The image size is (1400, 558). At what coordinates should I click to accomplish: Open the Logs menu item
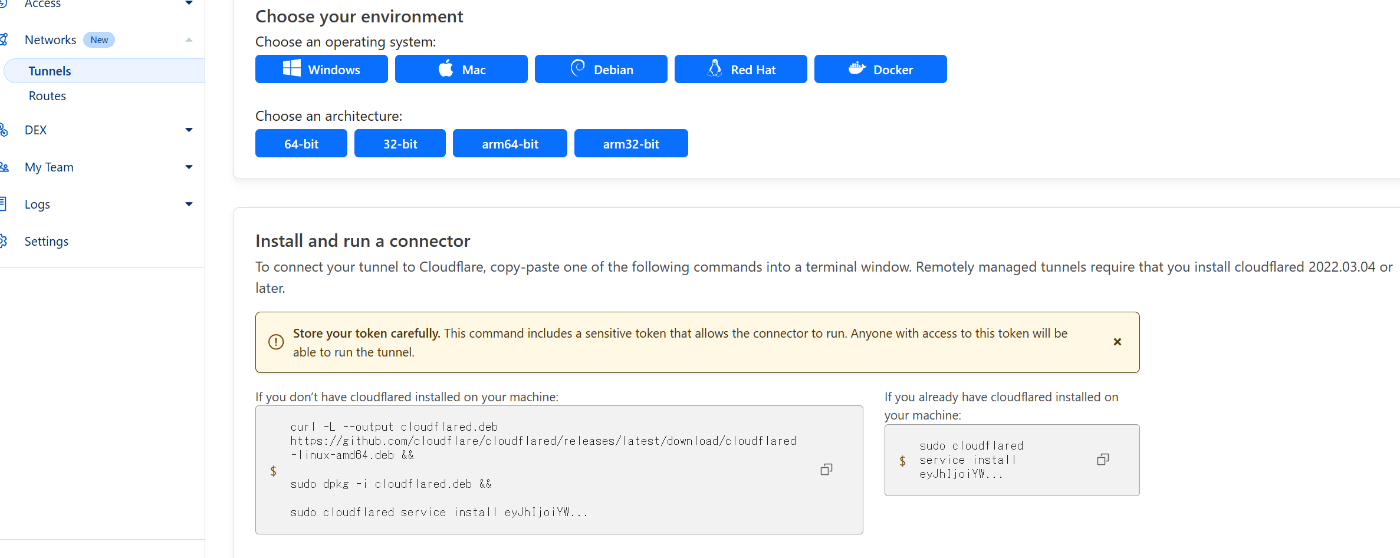tap(37, 204)
